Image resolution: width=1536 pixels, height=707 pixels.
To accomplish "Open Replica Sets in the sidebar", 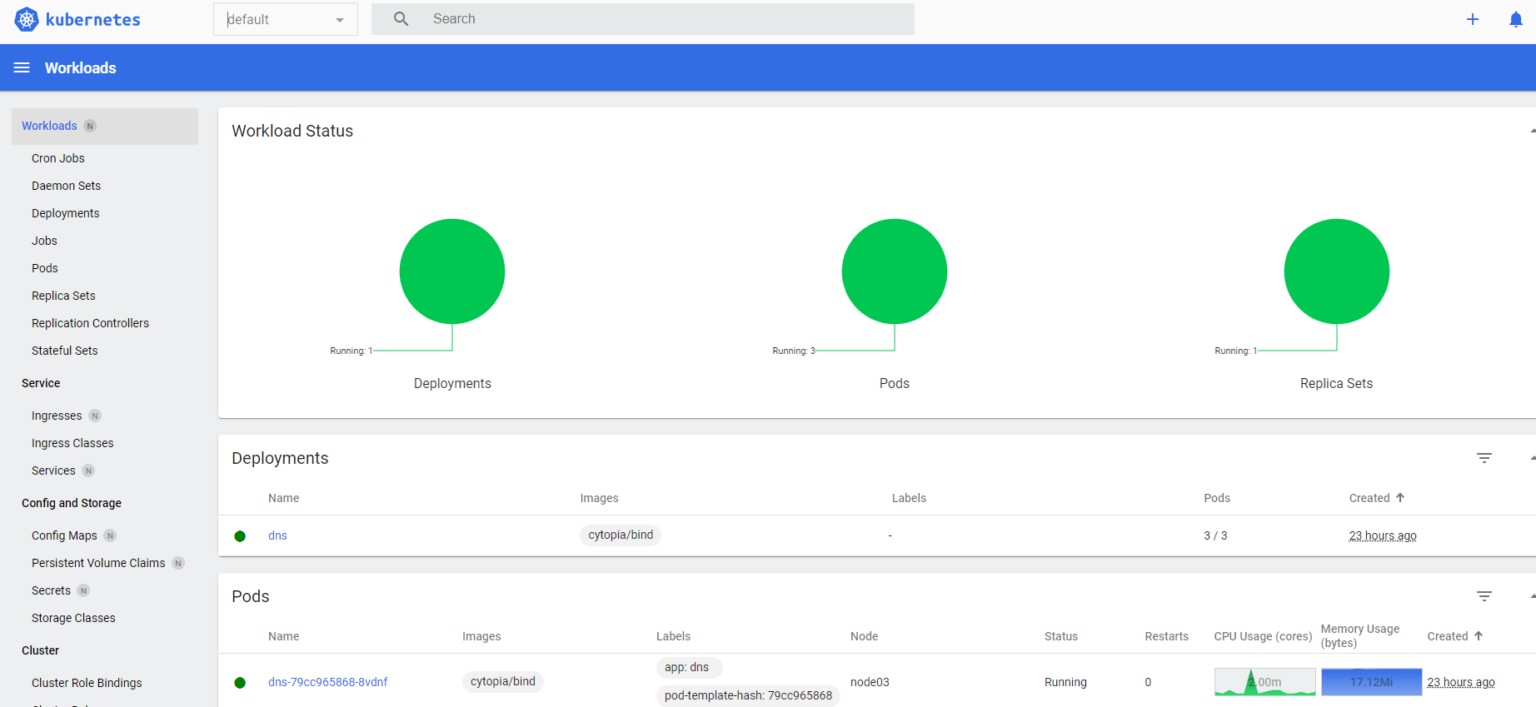I will tap(63, 296).
